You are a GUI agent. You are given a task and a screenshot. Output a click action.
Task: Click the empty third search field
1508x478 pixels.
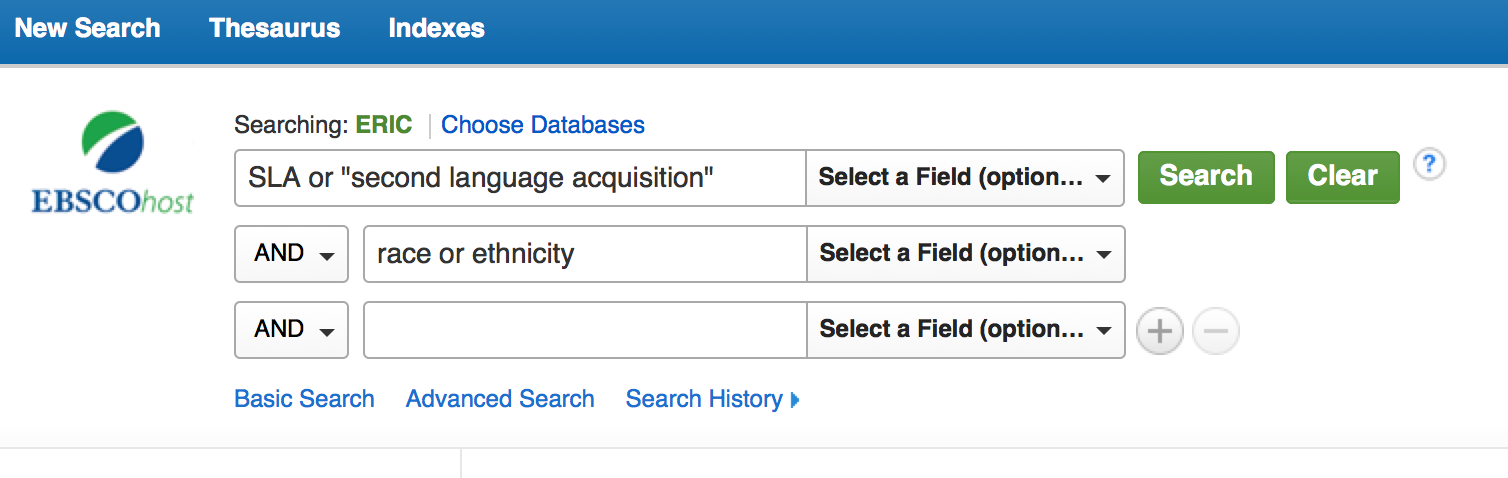pos(585,330)
